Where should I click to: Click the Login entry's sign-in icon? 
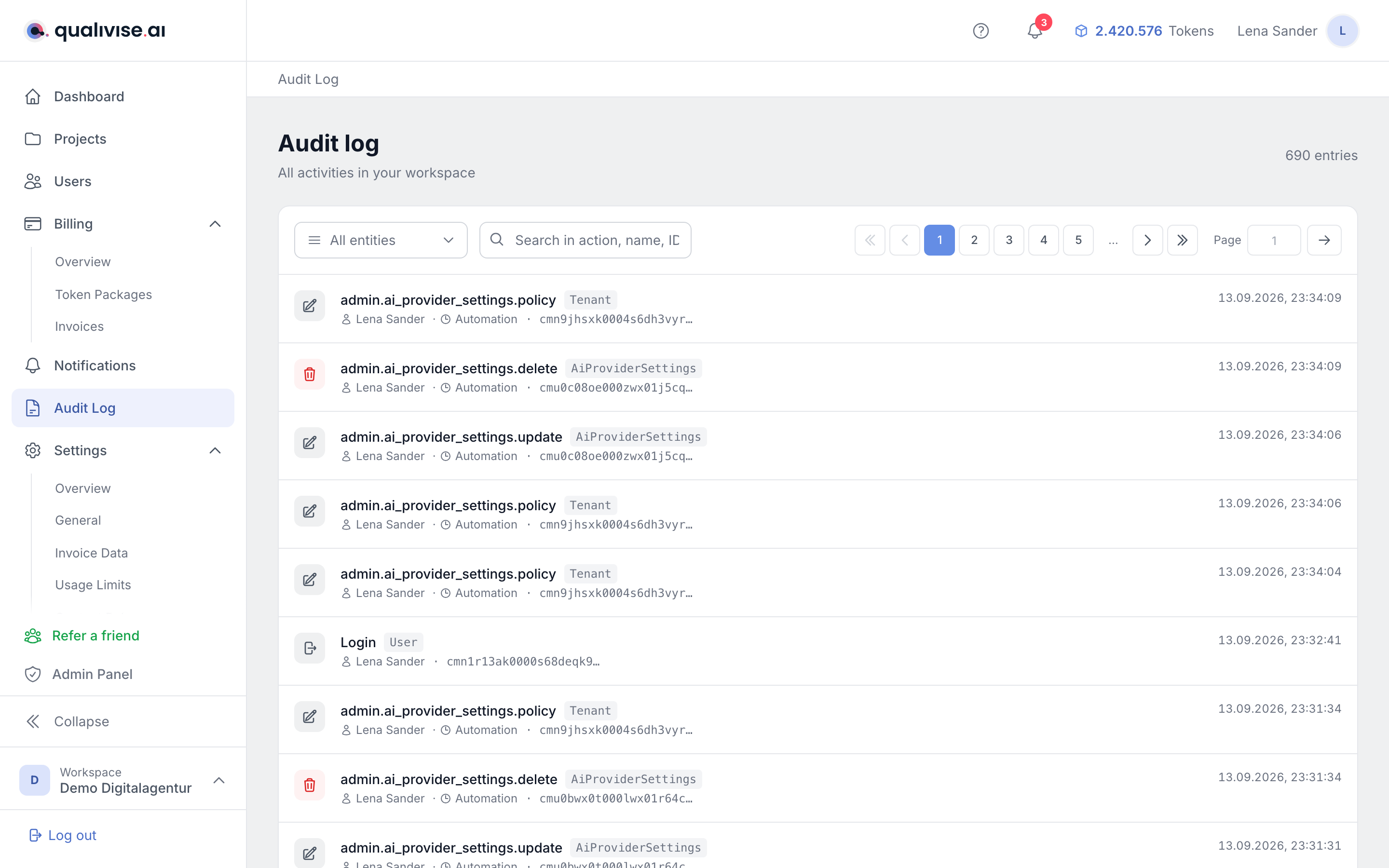(x=309, y=648)
